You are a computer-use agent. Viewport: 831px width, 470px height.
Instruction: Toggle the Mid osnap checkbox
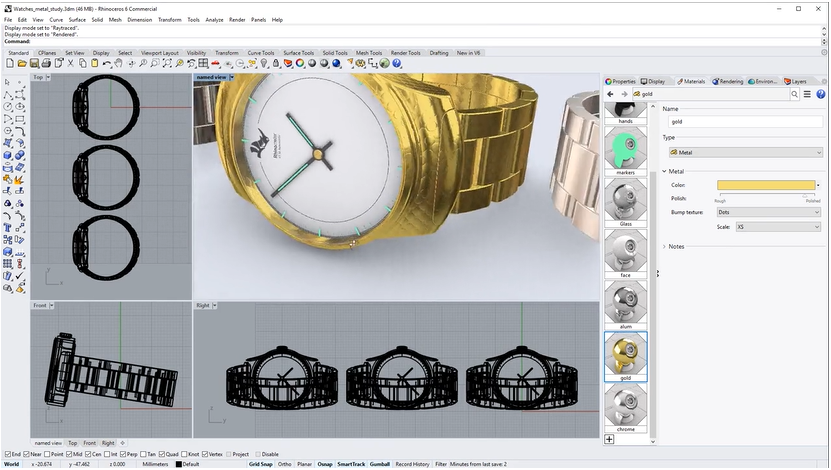69,455
